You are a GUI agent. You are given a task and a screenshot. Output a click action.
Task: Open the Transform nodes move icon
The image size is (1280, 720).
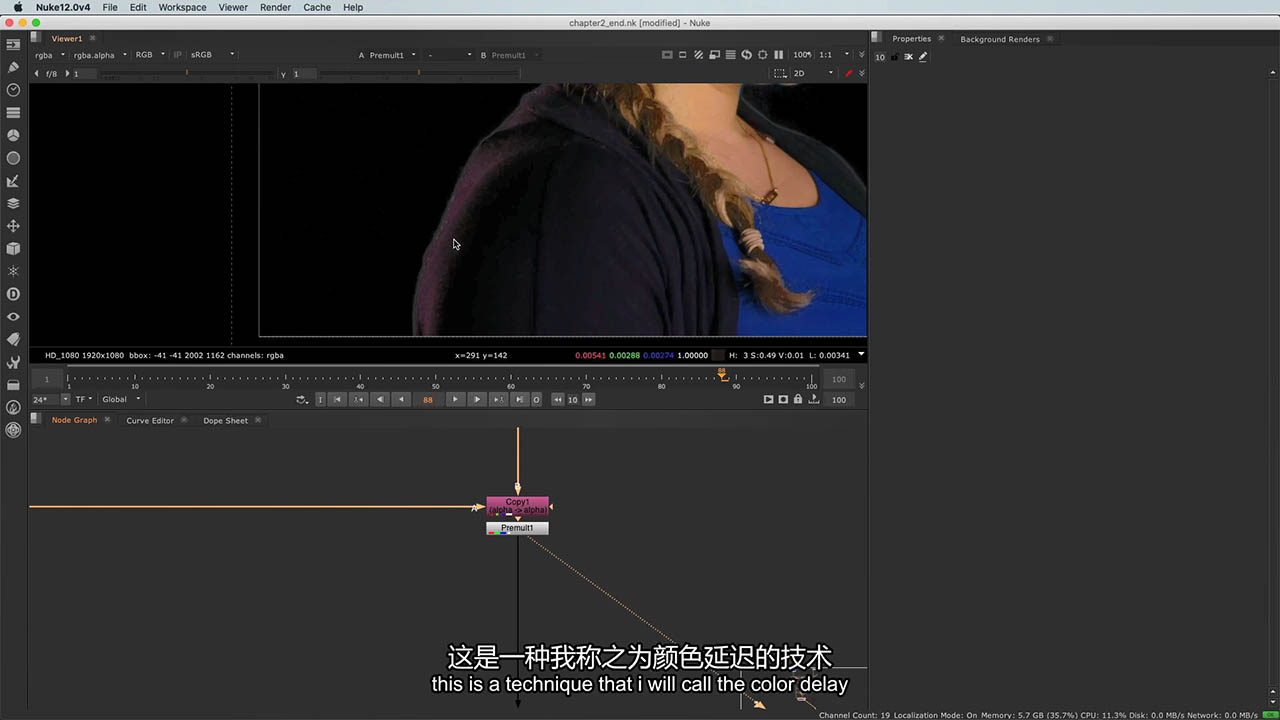point(13,226)
